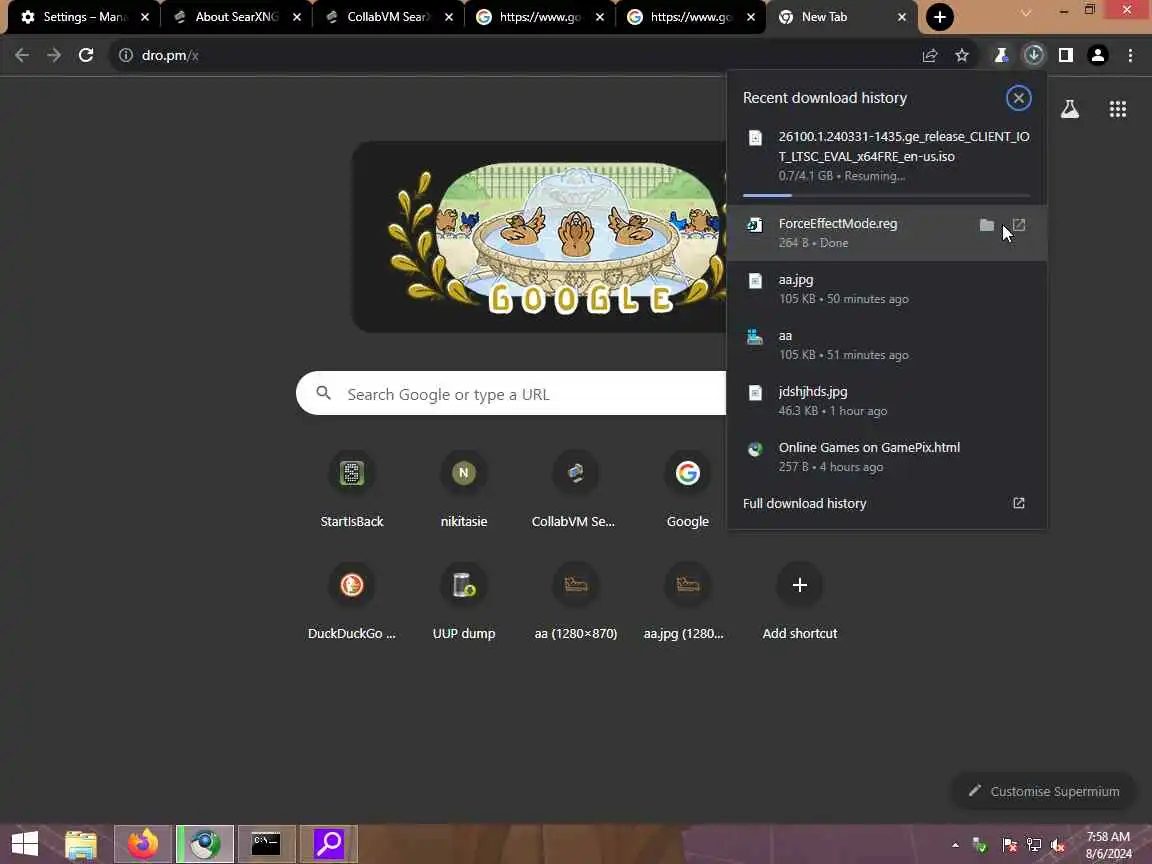Share this page icon in address bar
This screenshot has width=1152, height=864.
(x=930, y=55)
